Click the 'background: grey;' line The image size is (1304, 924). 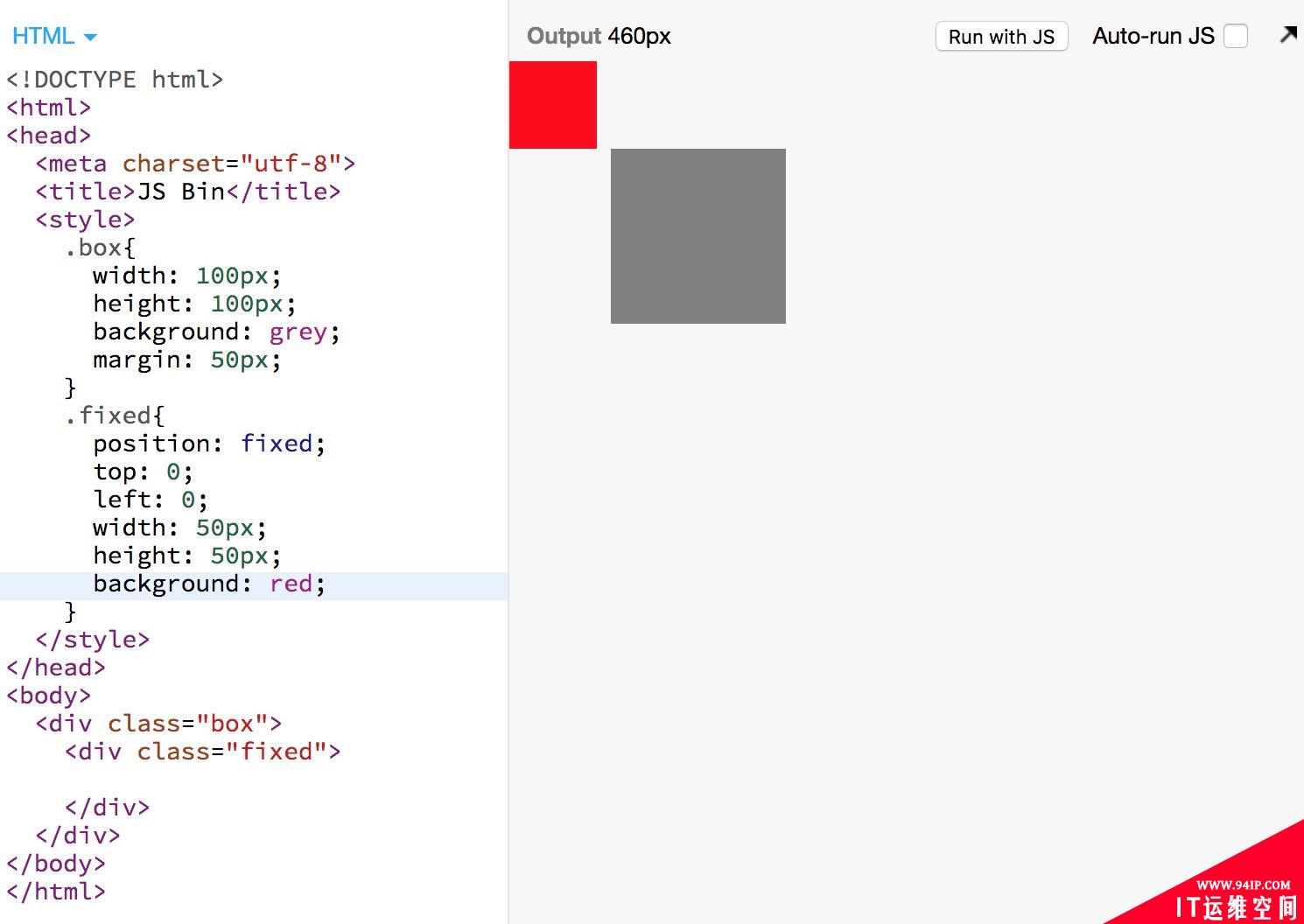tap(216, 332)
